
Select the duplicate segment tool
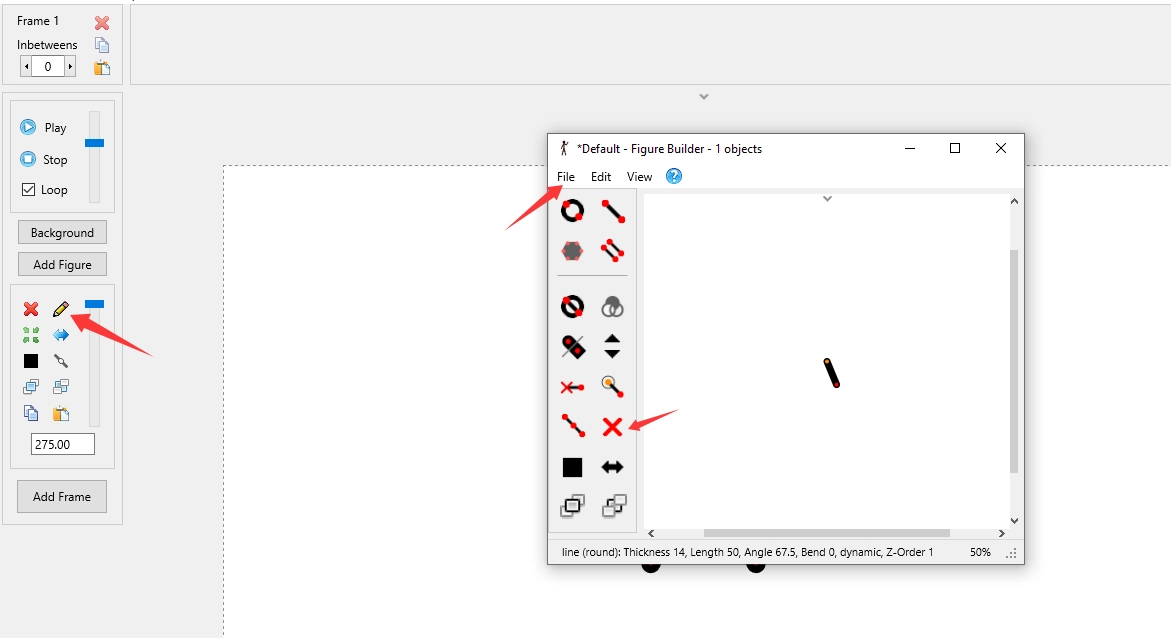pyautogui.click(x=611, y=251)
